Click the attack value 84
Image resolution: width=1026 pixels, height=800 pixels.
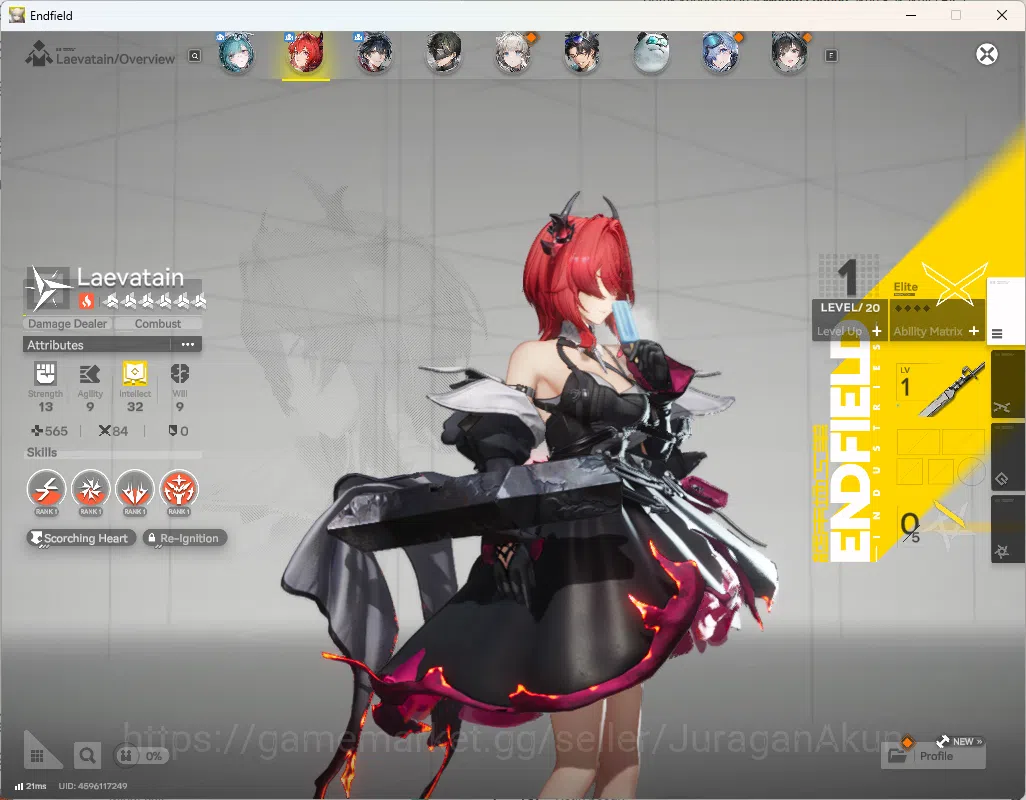113,431
